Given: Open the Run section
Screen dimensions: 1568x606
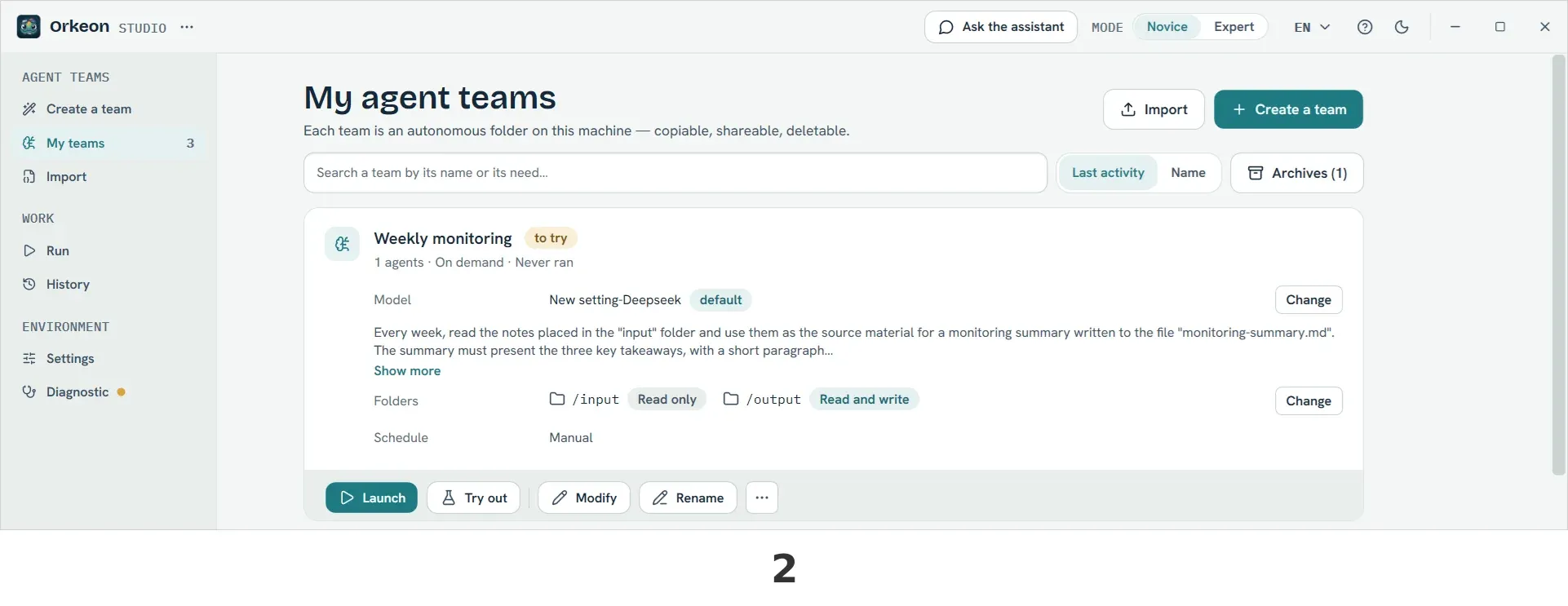Looking at the screenshot, I should (x=109, y=251).
